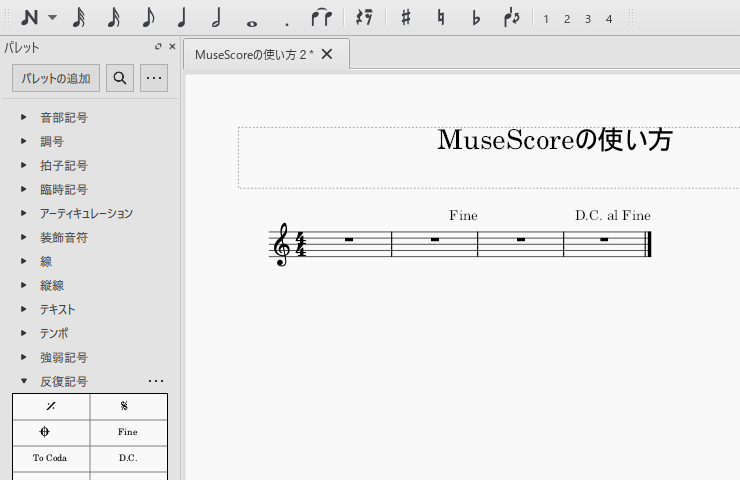Select the treble clef on staff

tap(282, 244)
